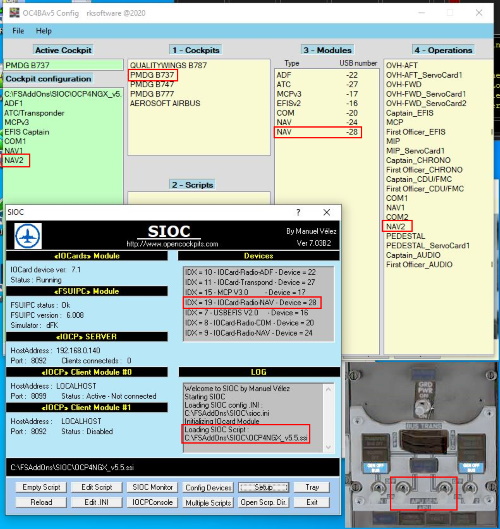
Task: Close the SIOC window
Action: [327, 212]
